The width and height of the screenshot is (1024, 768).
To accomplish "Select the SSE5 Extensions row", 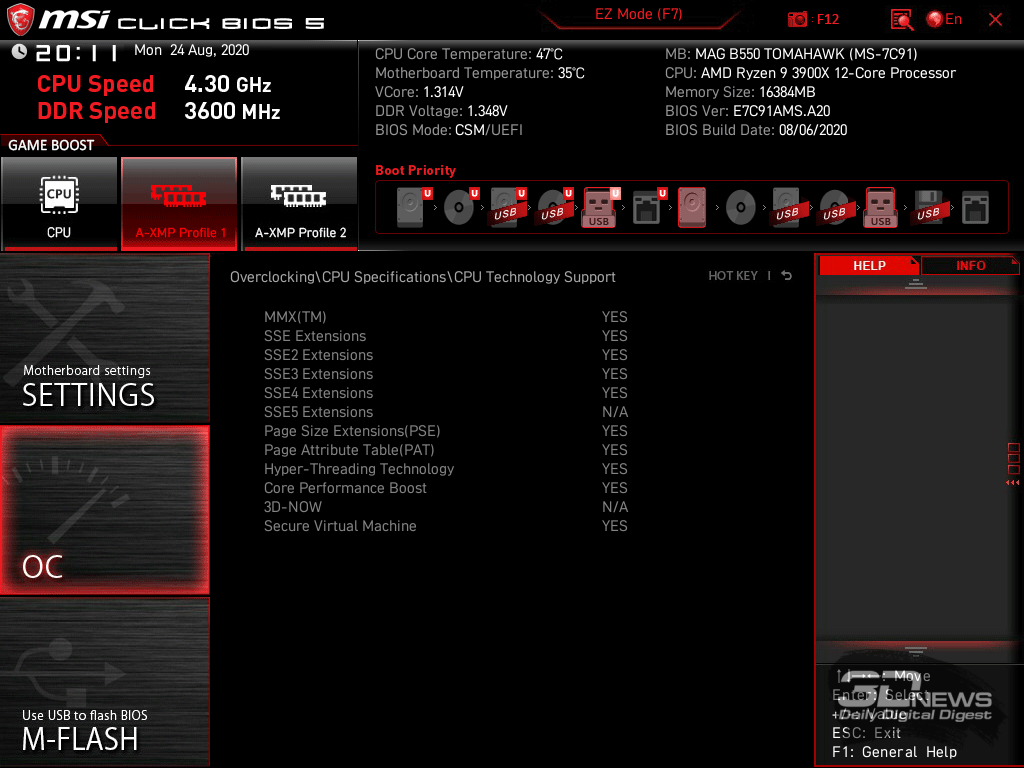I will pos(445,411).
